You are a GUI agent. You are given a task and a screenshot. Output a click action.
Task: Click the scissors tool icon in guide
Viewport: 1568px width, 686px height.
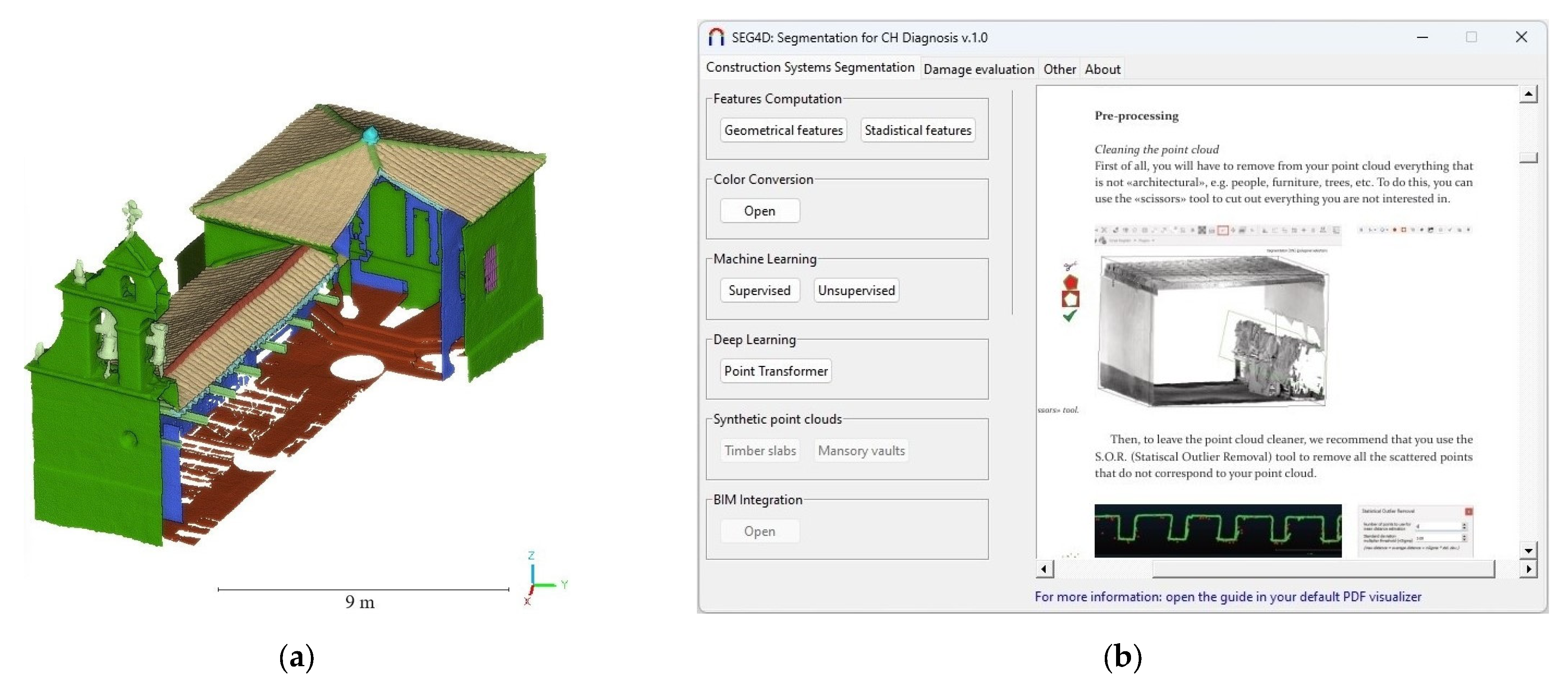[1070, 266]
